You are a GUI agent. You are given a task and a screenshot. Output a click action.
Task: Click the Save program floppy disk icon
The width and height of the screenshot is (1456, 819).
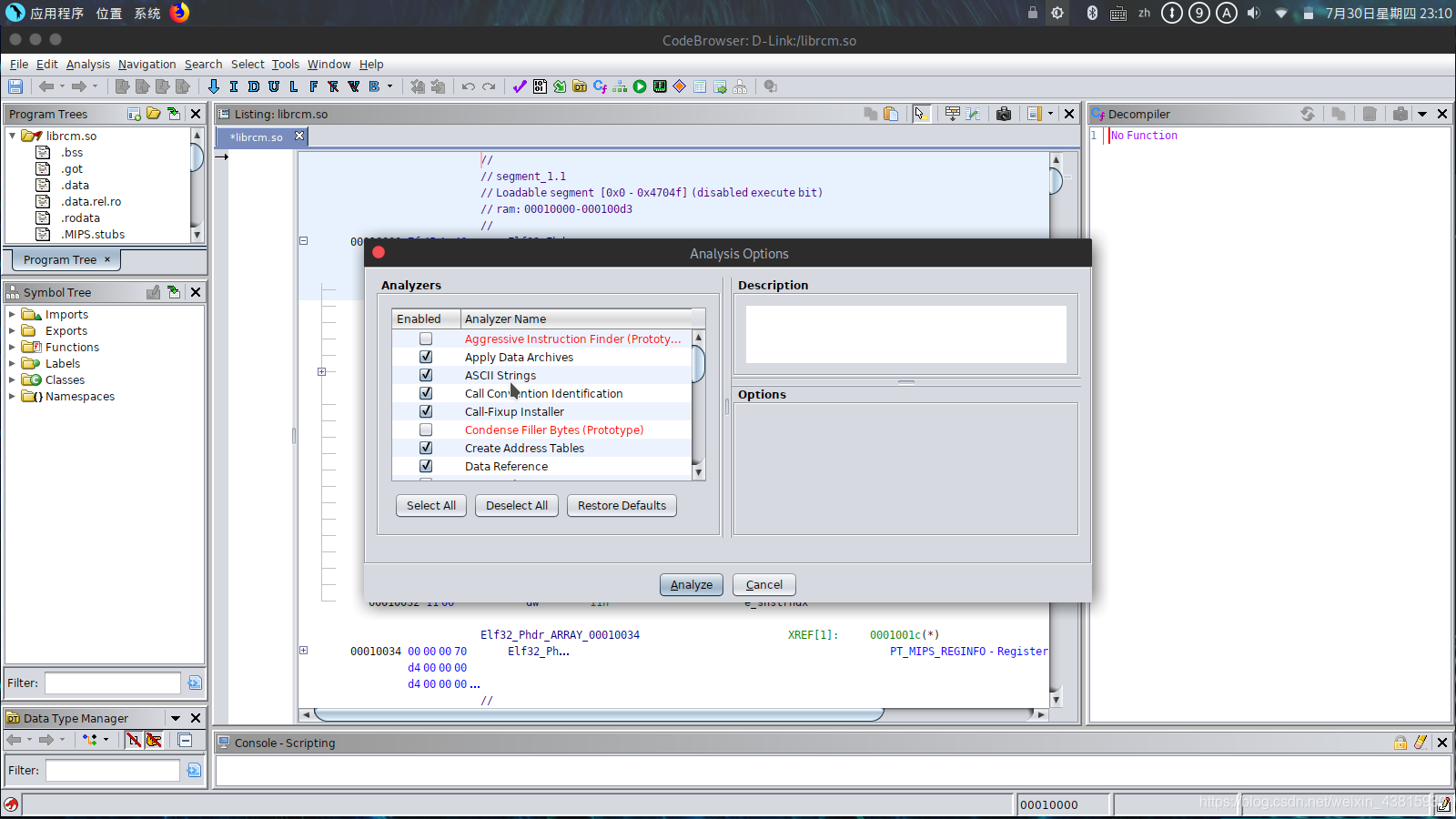[x=15, y=86]
